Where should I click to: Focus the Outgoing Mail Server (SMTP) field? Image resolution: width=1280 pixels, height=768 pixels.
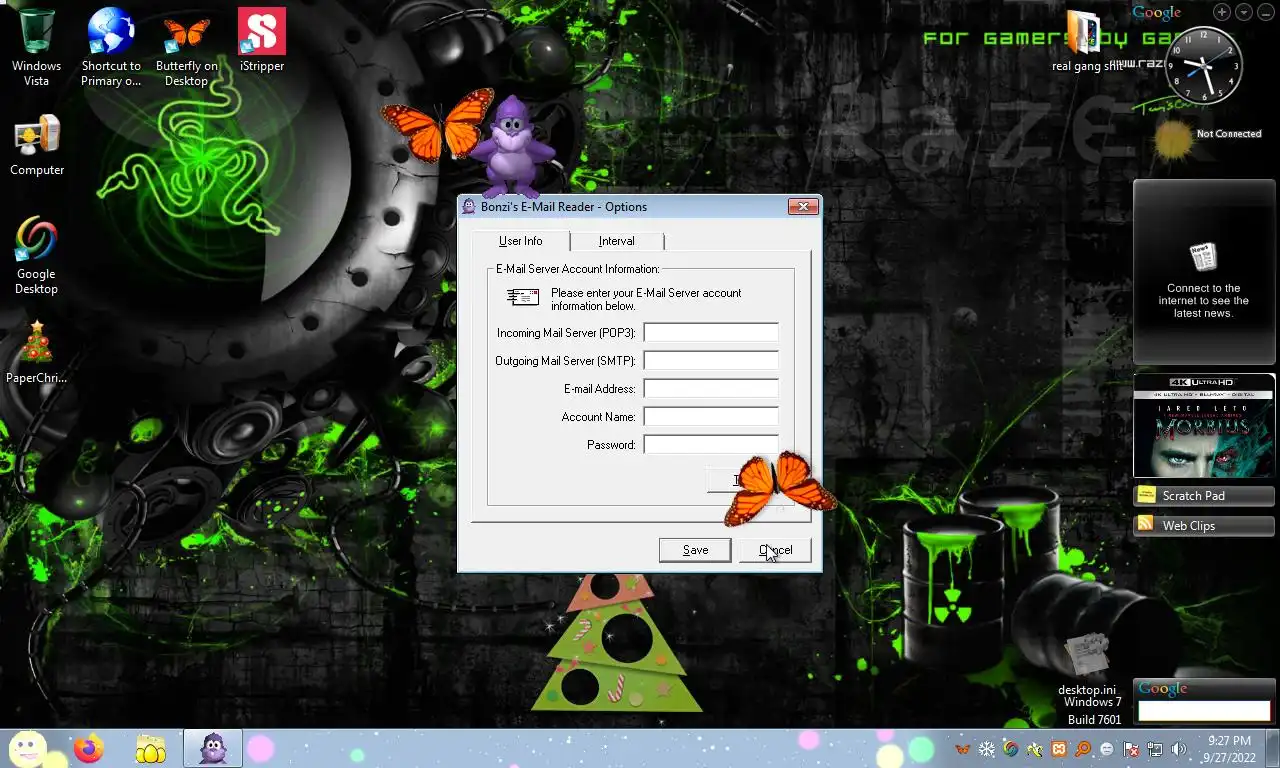pyautogui.click(x=711, y=360)
